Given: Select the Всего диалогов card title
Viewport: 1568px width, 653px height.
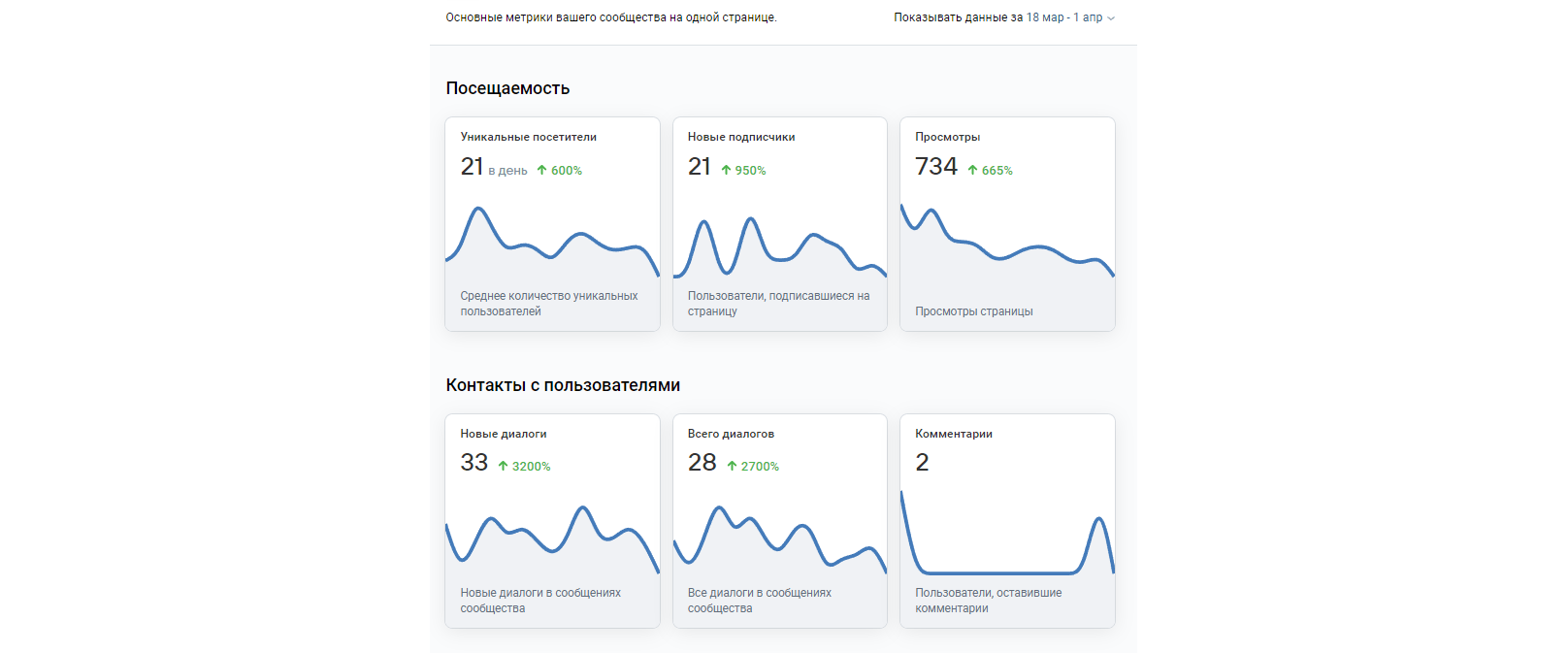Looking at the screenshot, I should 731,434.
